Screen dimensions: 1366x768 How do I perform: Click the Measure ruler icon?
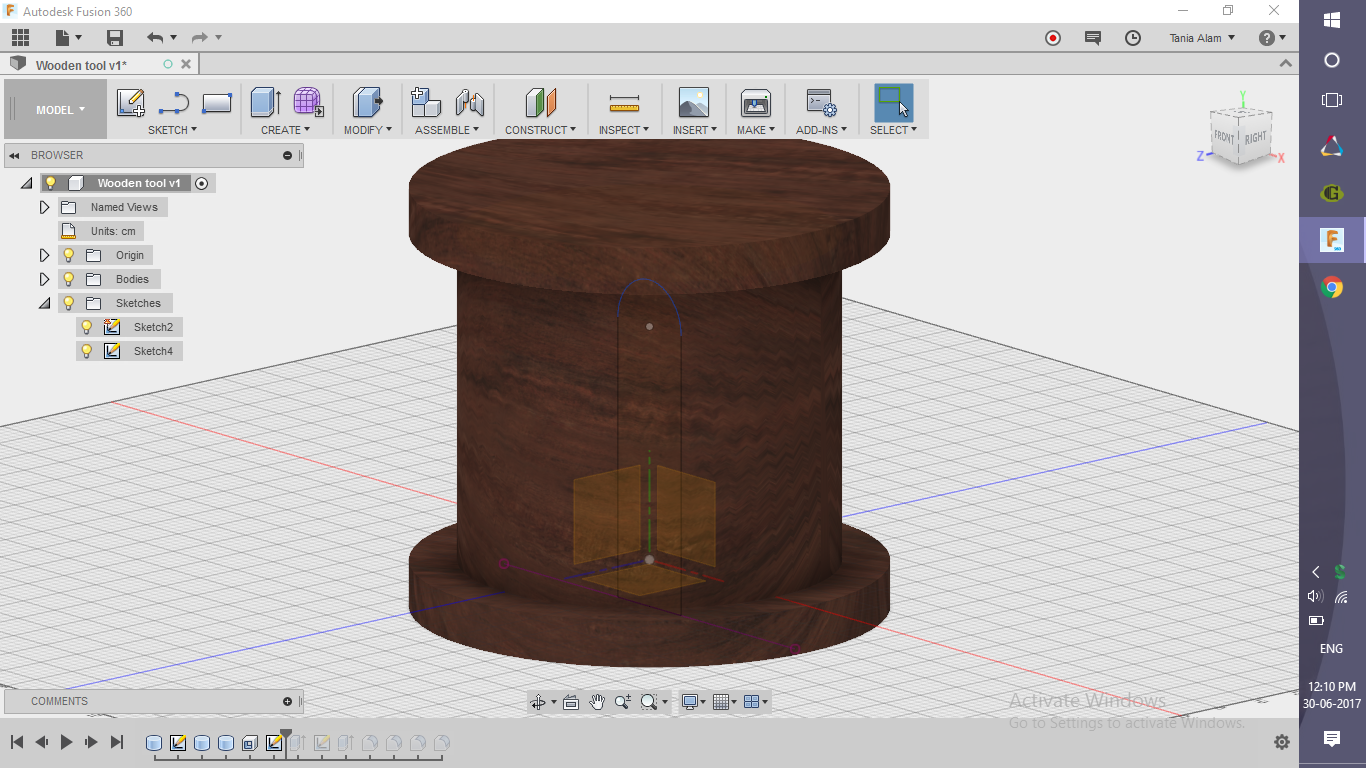[624, 103]
